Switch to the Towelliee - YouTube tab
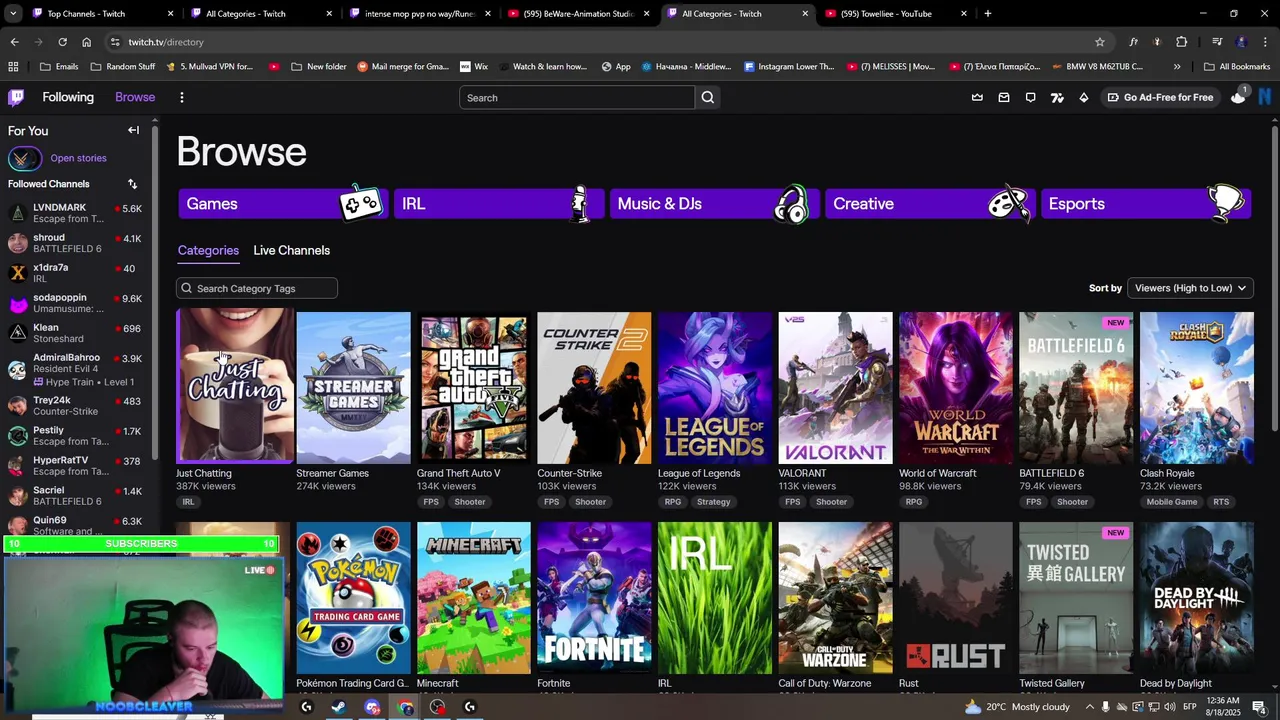 tap(895, 14)
